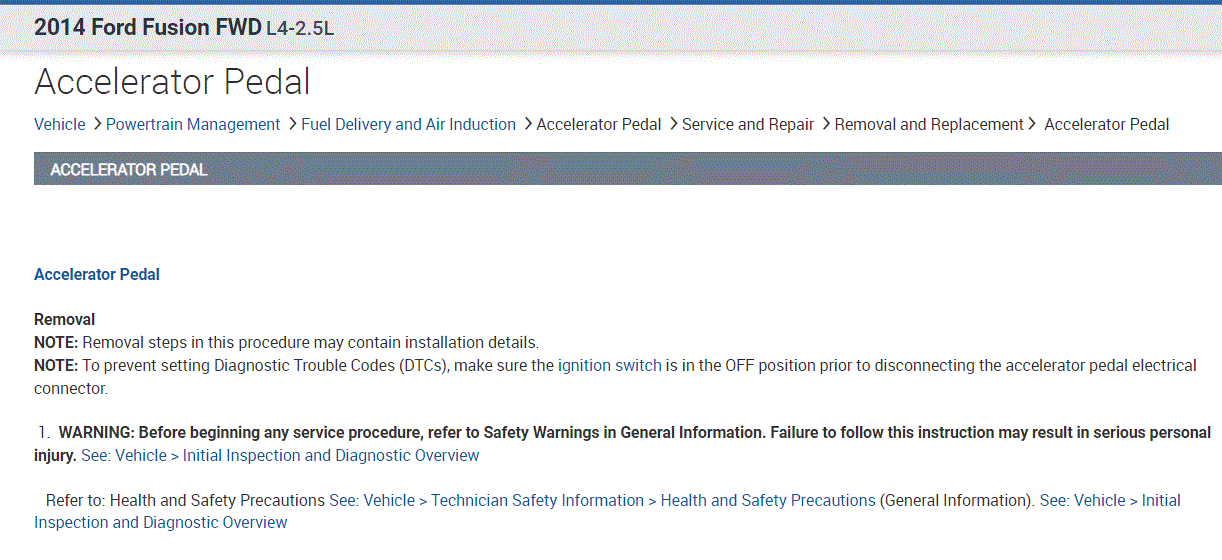The width and height of the screenshot is (1222, 560).
Task: Go to Fuel Delivery and Air Induction
Action: click(408, 124)
